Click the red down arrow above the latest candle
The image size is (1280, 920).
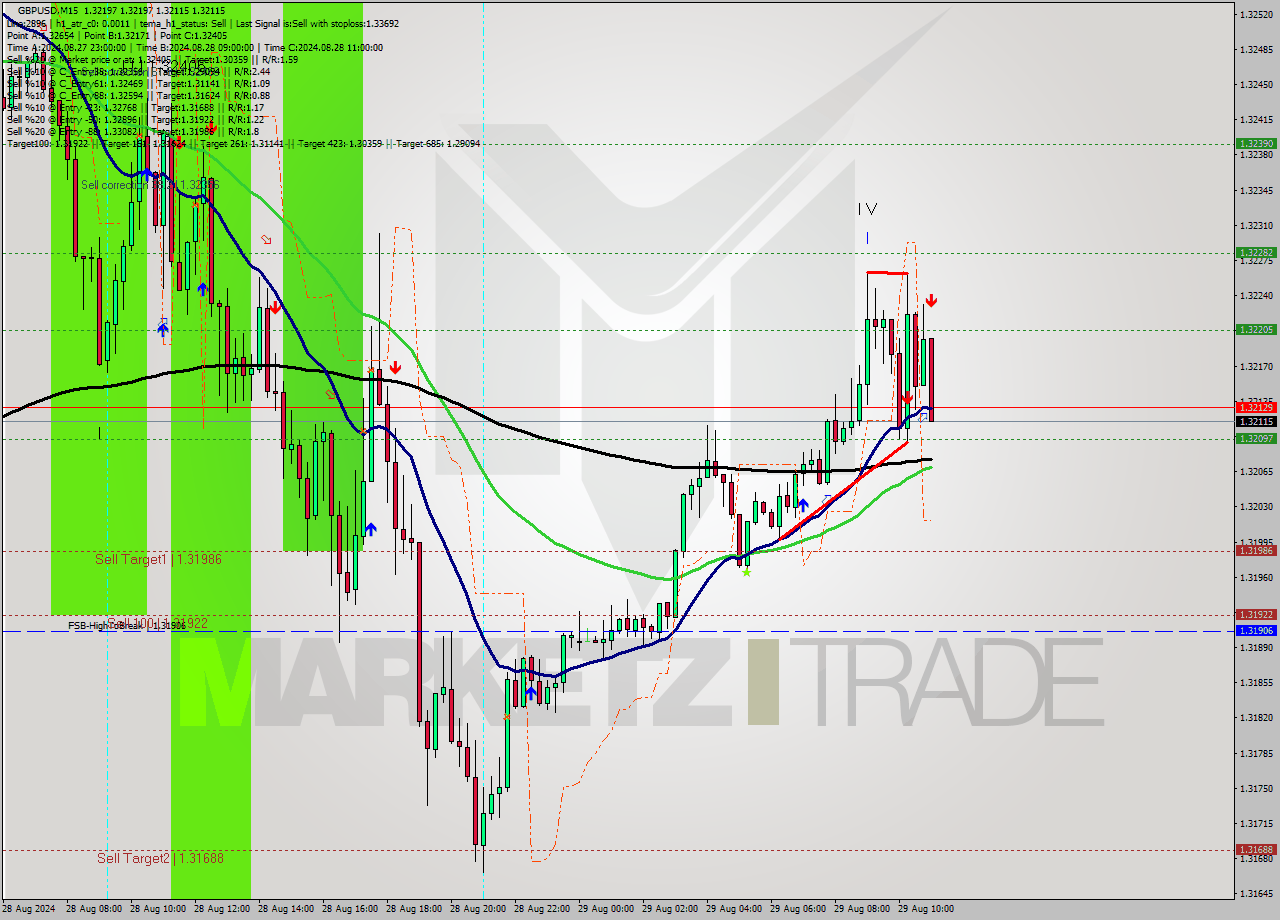[x=931, y=300]
